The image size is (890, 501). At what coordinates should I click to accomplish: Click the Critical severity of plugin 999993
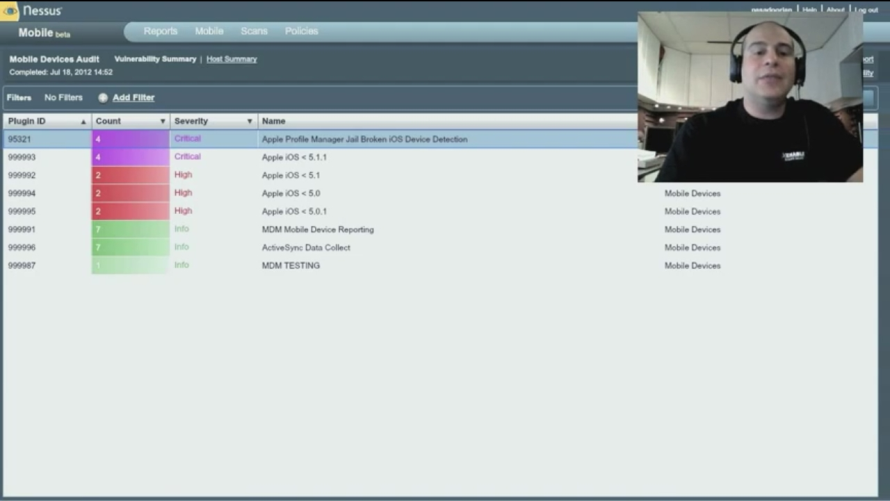tap(187, 157)
